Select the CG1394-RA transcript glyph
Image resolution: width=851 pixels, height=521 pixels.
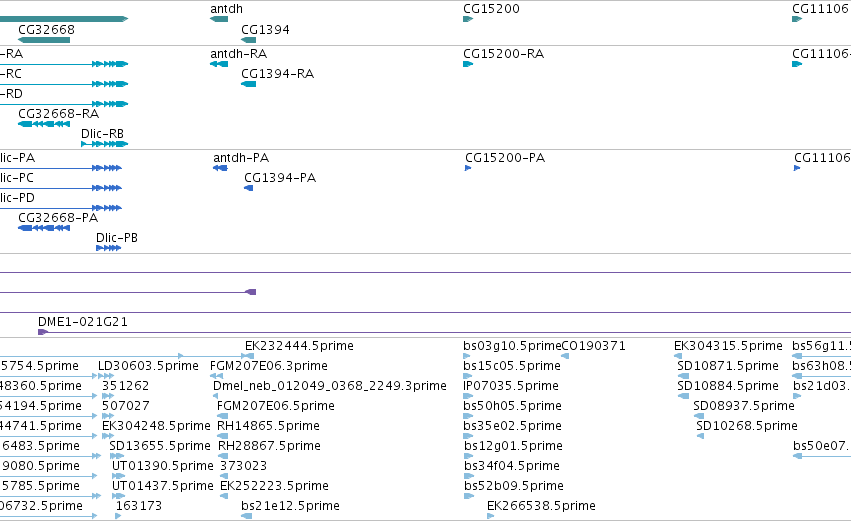(x=249, y=84)
